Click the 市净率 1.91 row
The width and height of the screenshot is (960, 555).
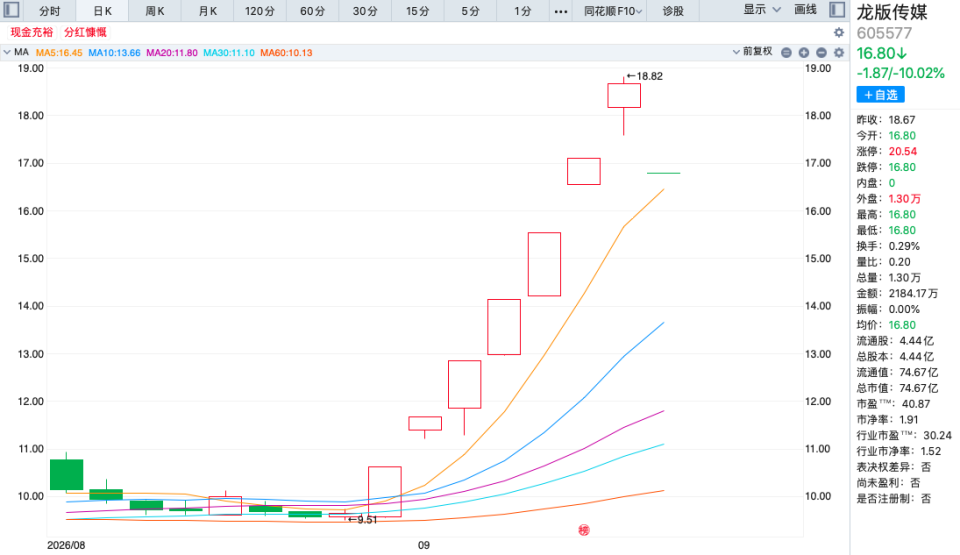(x=887, y=420)
